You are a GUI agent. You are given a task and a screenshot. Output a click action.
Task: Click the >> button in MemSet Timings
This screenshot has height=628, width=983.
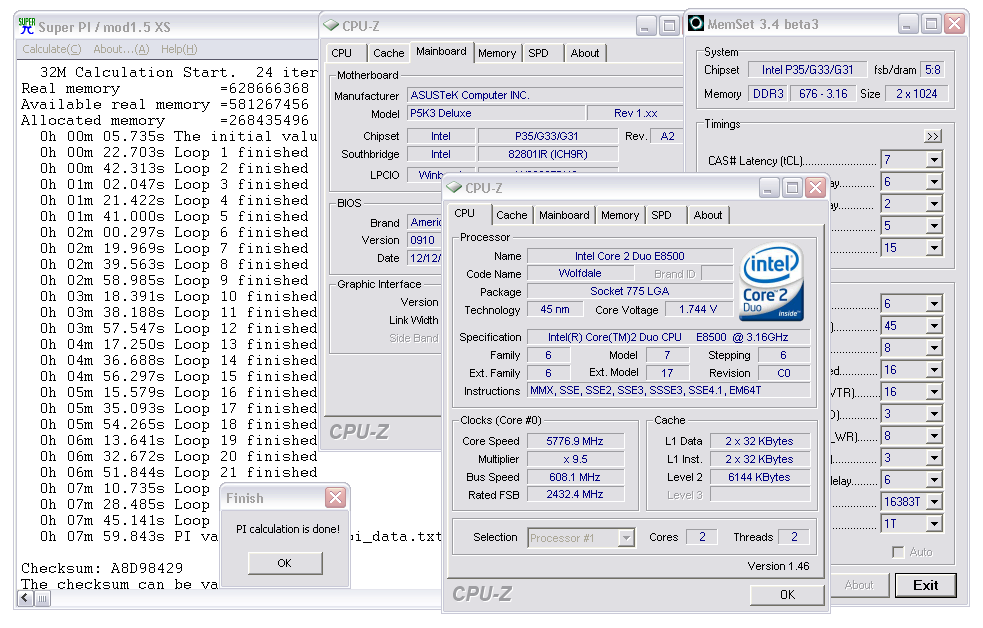(932, 136)
